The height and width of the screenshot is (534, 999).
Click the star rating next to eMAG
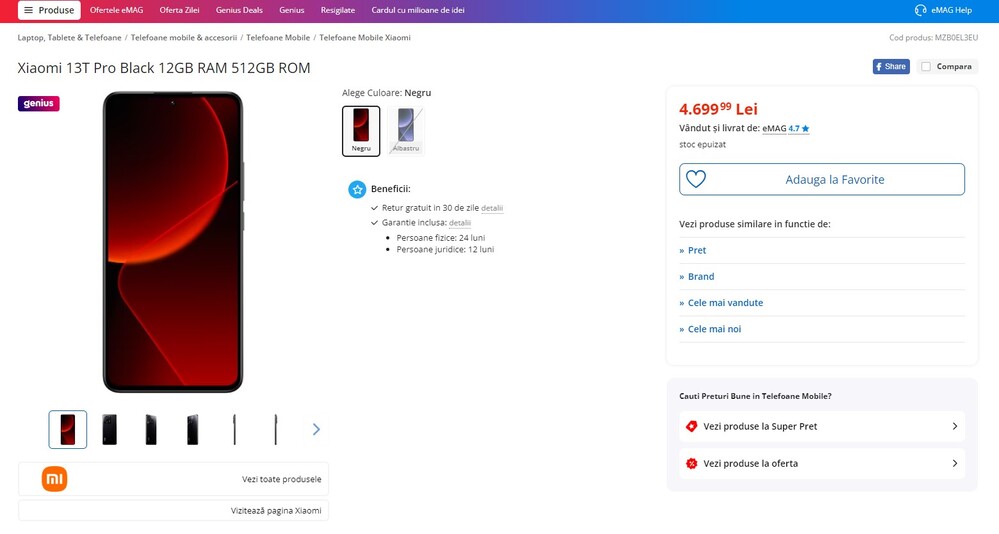point(805,128)
